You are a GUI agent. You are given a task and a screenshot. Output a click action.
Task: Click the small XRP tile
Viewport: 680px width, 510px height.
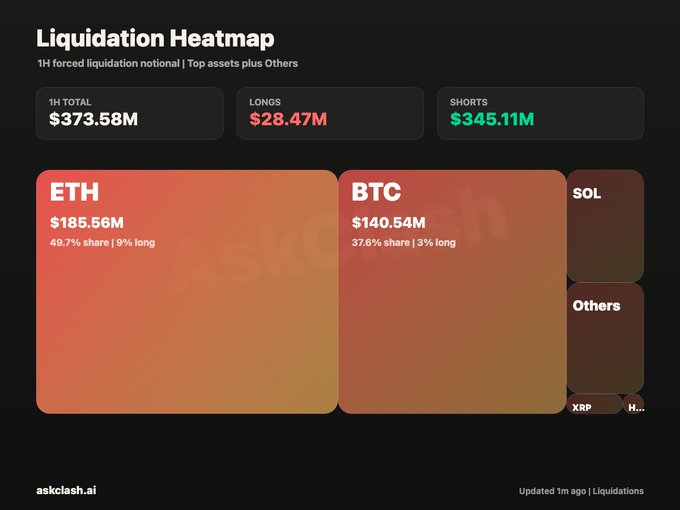[x=595, y=404]
